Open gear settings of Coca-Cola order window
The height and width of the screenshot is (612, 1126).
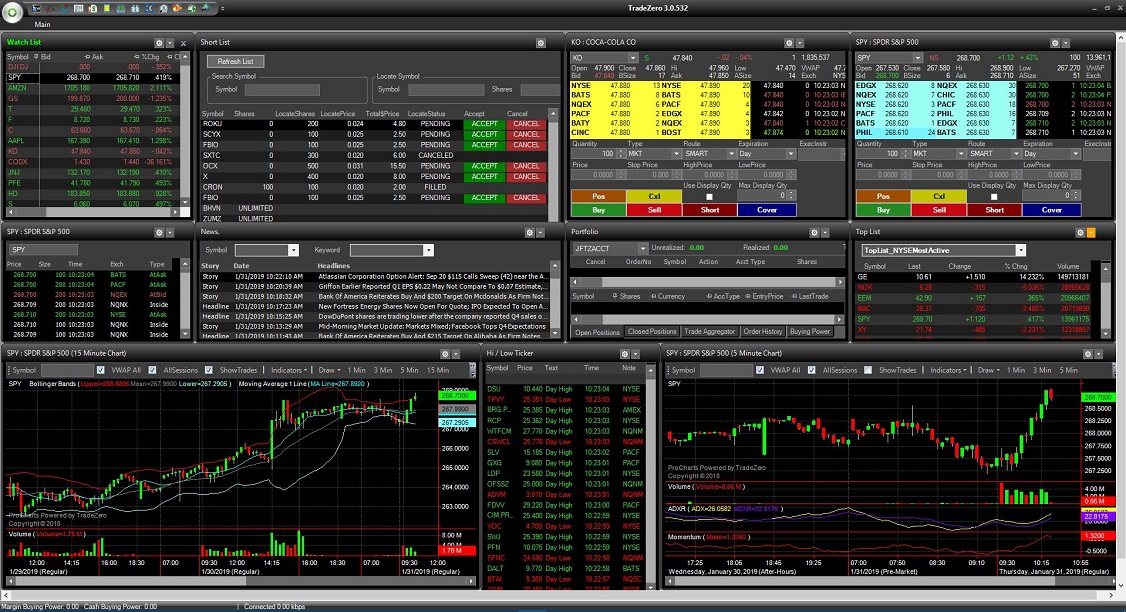coord(788,43)
